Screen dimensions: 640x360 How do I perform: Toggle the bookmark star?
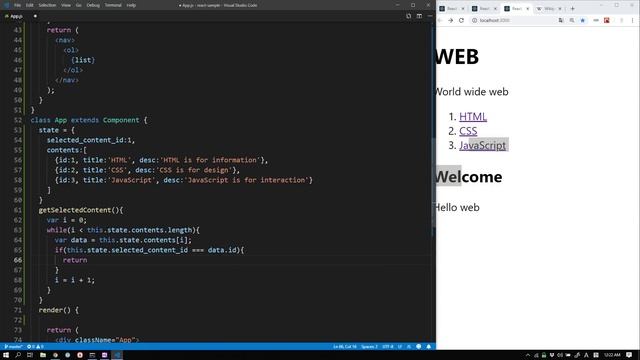(x=582, y=20)
